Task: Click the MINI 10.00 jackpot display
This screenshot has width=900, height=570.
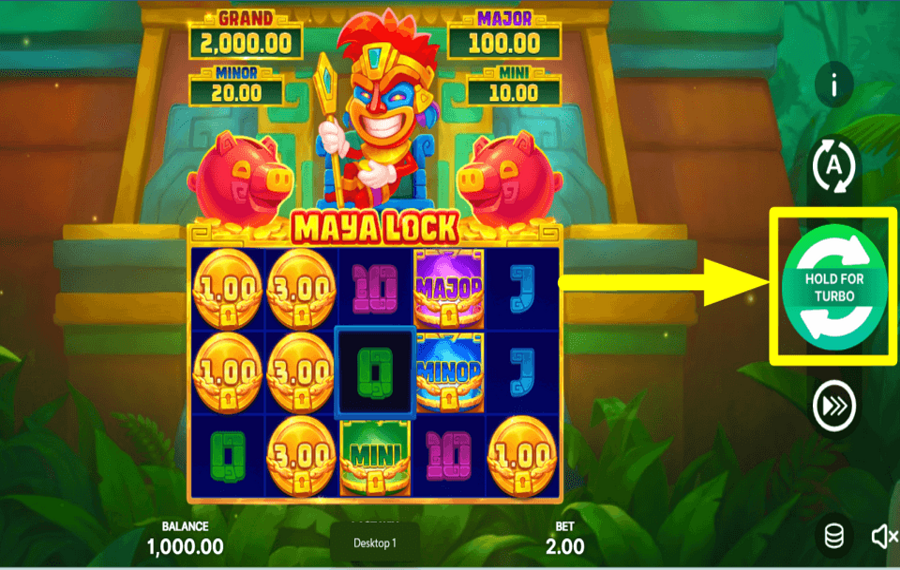Action: coord(513,86)
